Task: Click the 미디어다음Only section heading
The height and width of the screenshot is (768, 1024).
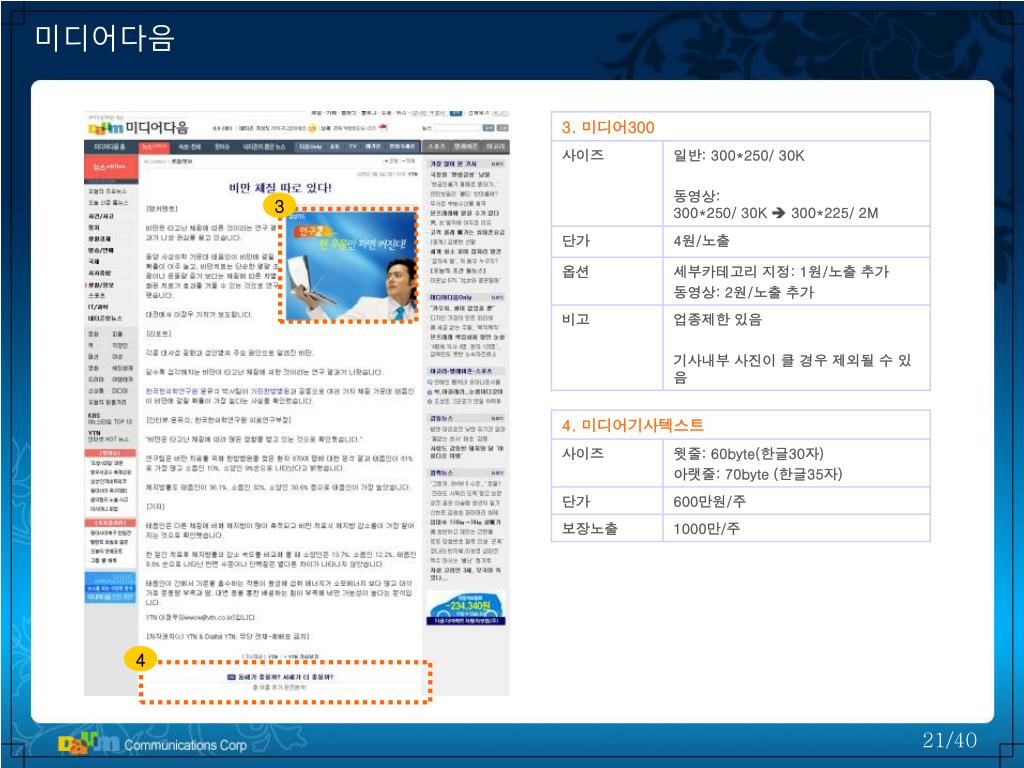Action: pyautogui.click(x=451, y=297)
